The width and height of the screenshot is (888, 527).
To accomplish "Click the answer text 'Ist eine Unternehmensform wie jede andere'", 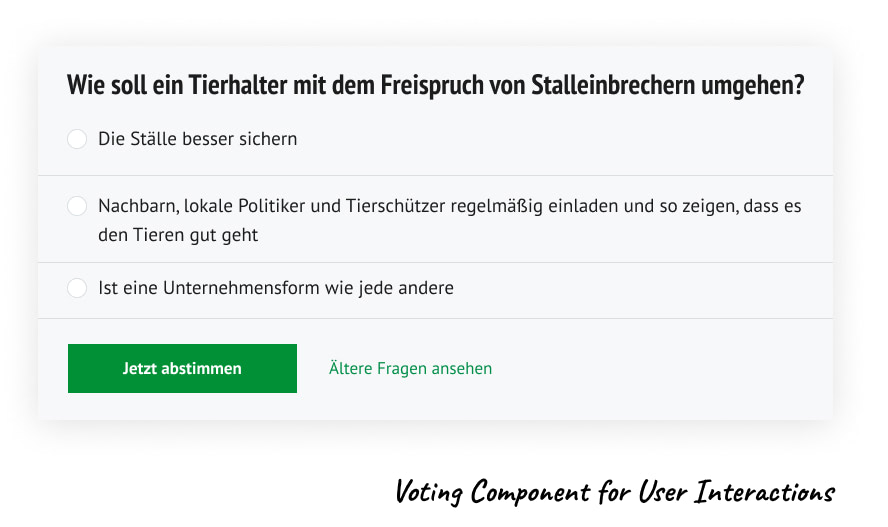I will click(275, 288).
